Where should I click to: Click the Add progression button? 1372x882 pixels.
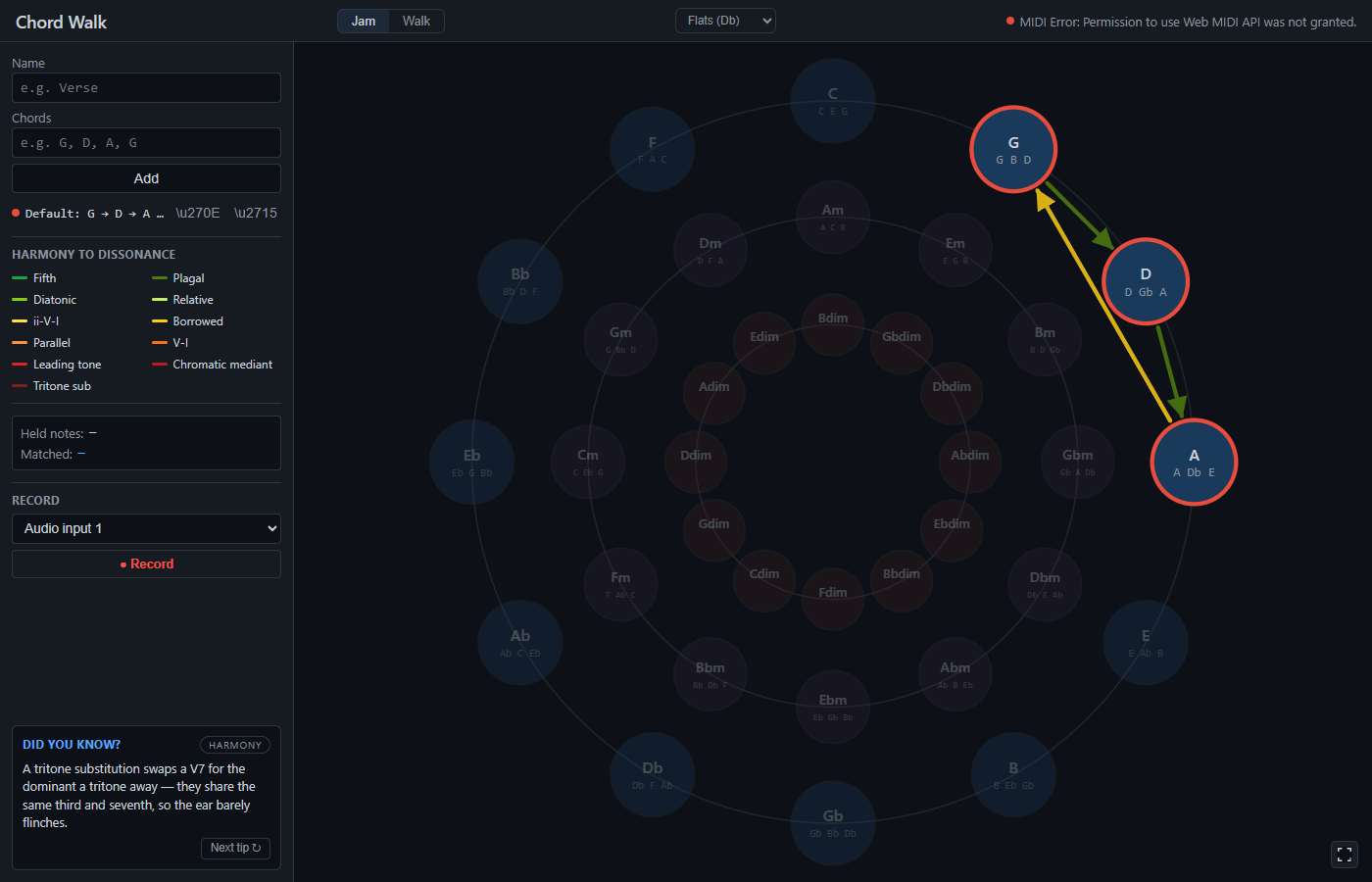(x=146, y=178)
